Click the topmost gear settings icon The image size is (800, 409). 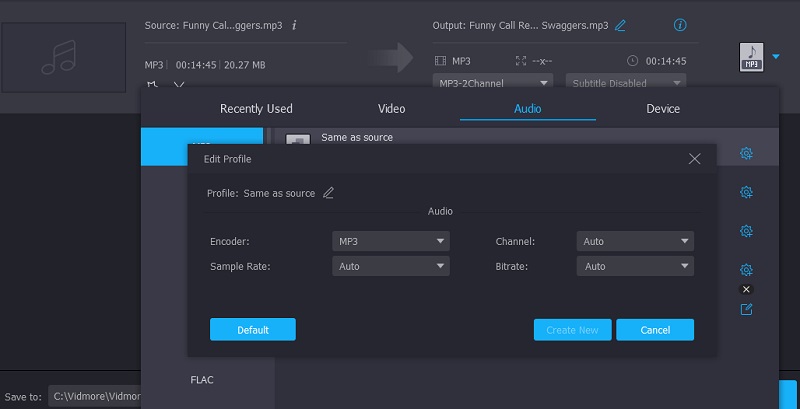point(746,153)
